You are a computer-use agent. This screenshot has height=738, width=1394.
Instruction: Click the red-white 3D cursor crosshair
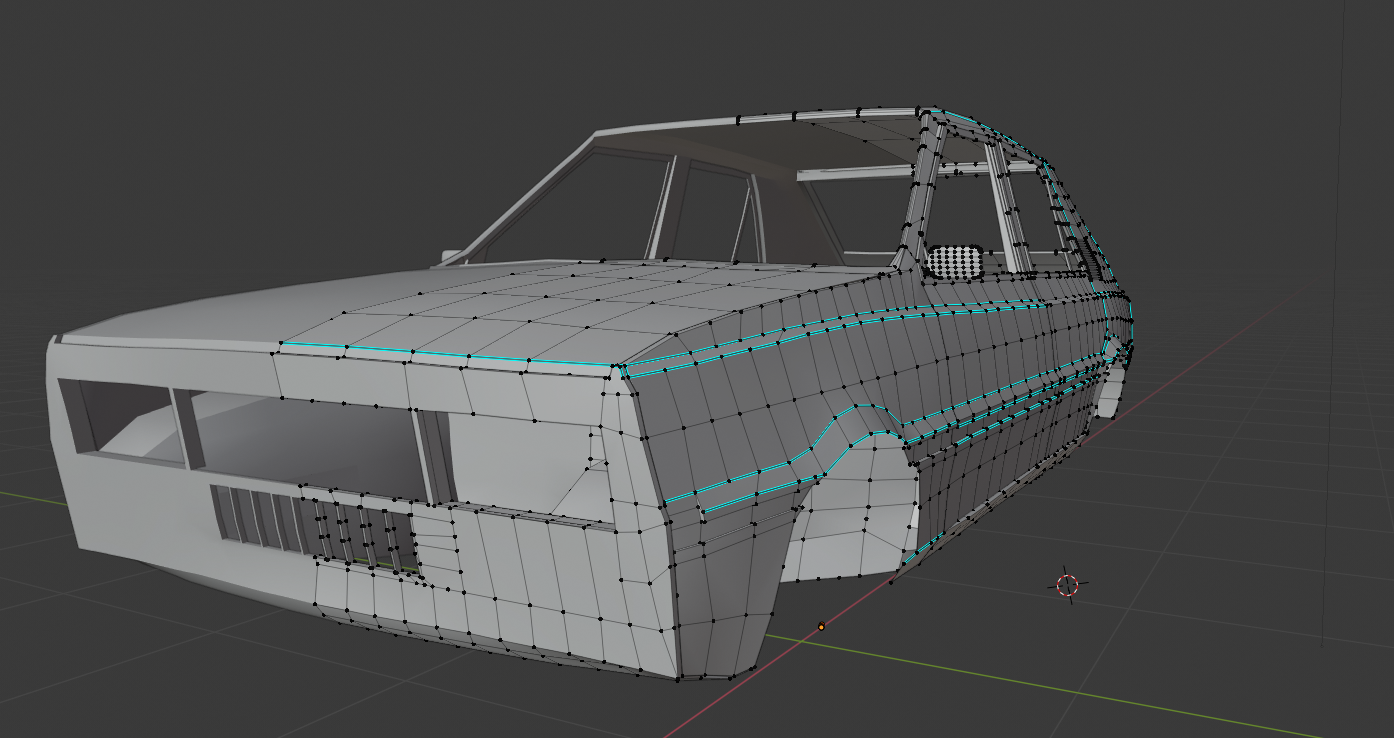pos(1067,586)
